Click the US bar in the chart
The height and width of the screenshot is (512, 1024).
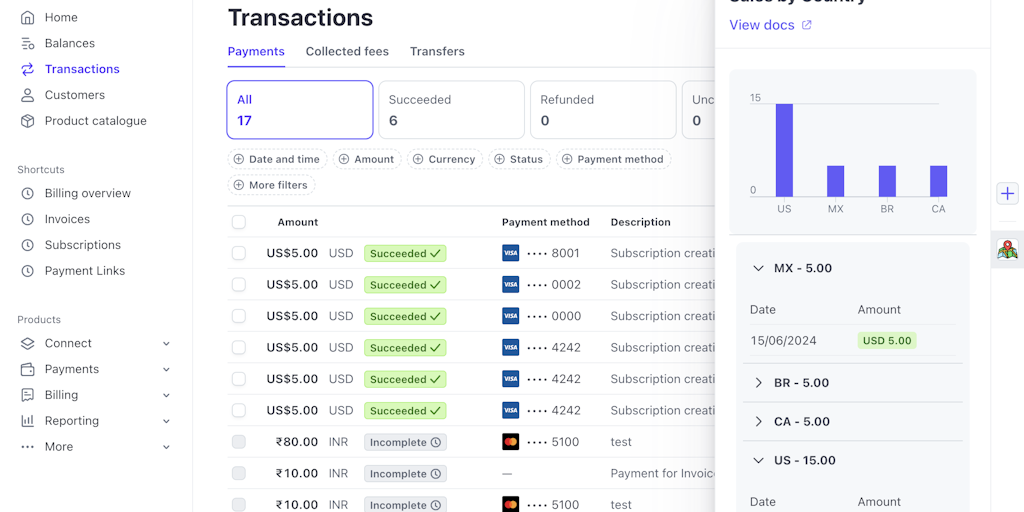(x=784, y=150)
